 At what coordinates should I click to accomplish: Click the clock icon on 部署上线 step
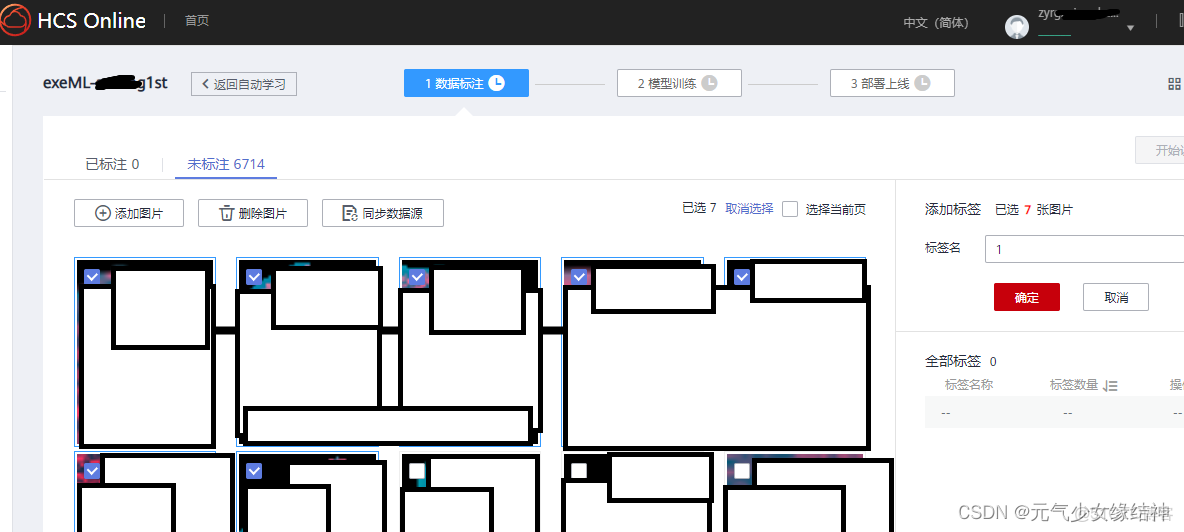point(922,83)
